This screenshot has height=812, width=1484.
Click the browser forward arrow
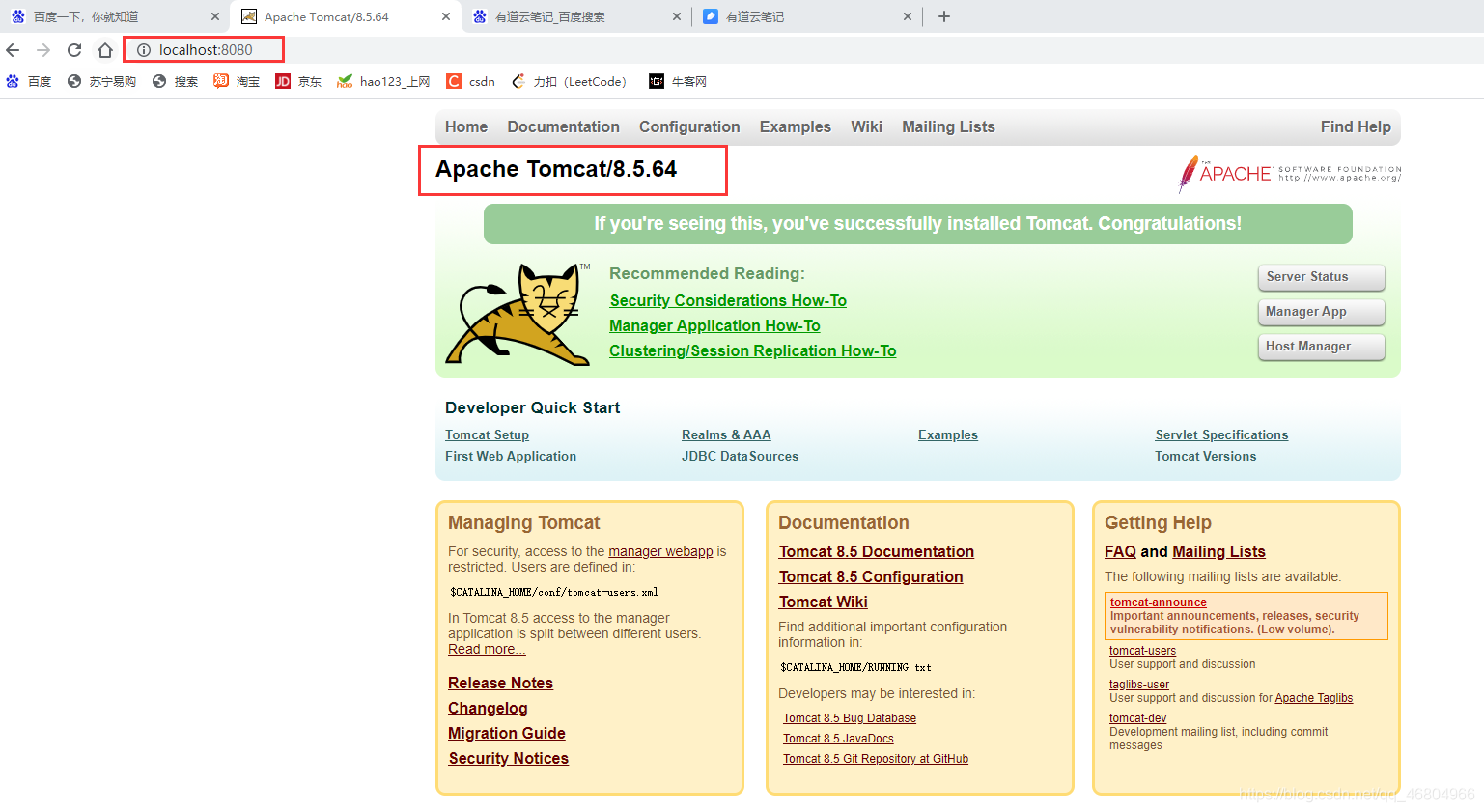(43, 50)
